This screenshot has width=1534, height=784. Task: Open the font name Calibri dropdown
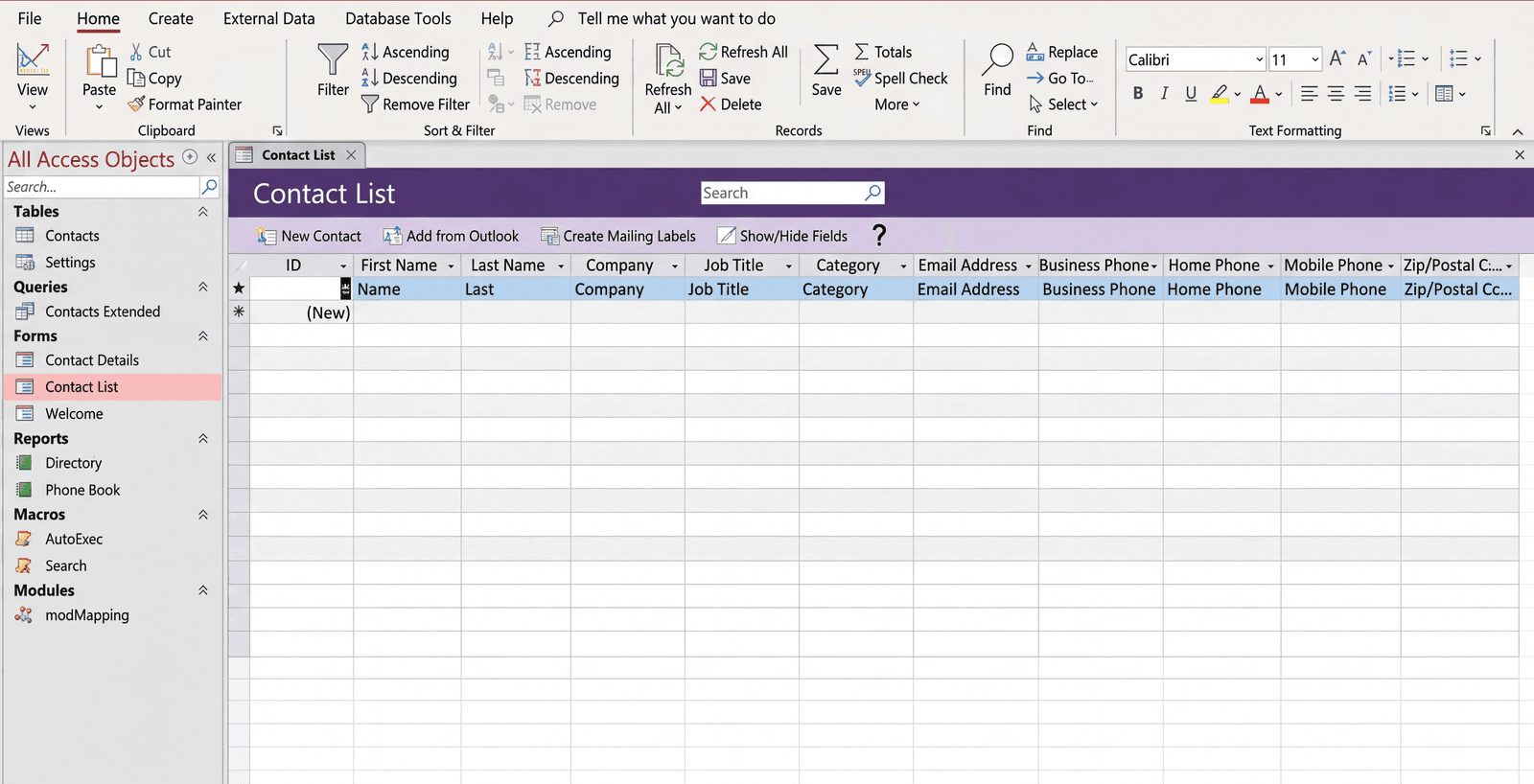point(1259,59)
